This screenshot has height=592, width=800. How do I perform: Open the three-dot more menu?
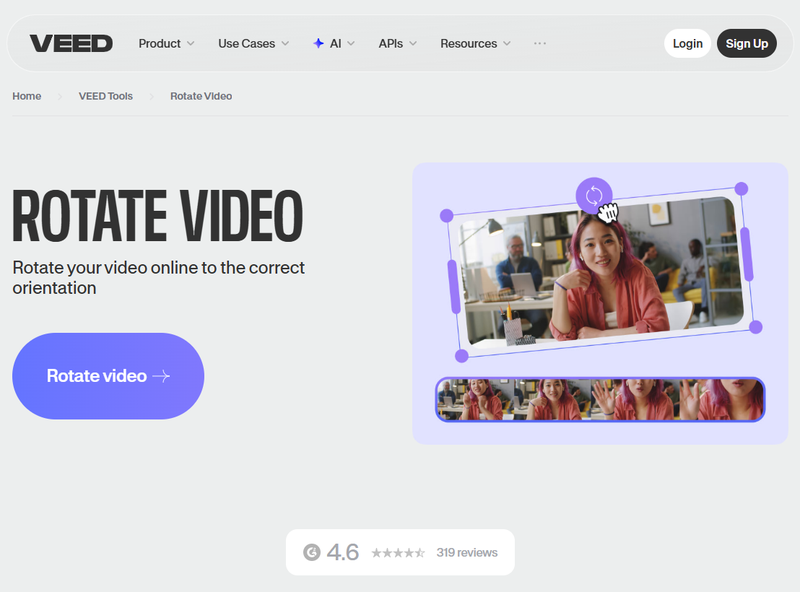(540, 43)
